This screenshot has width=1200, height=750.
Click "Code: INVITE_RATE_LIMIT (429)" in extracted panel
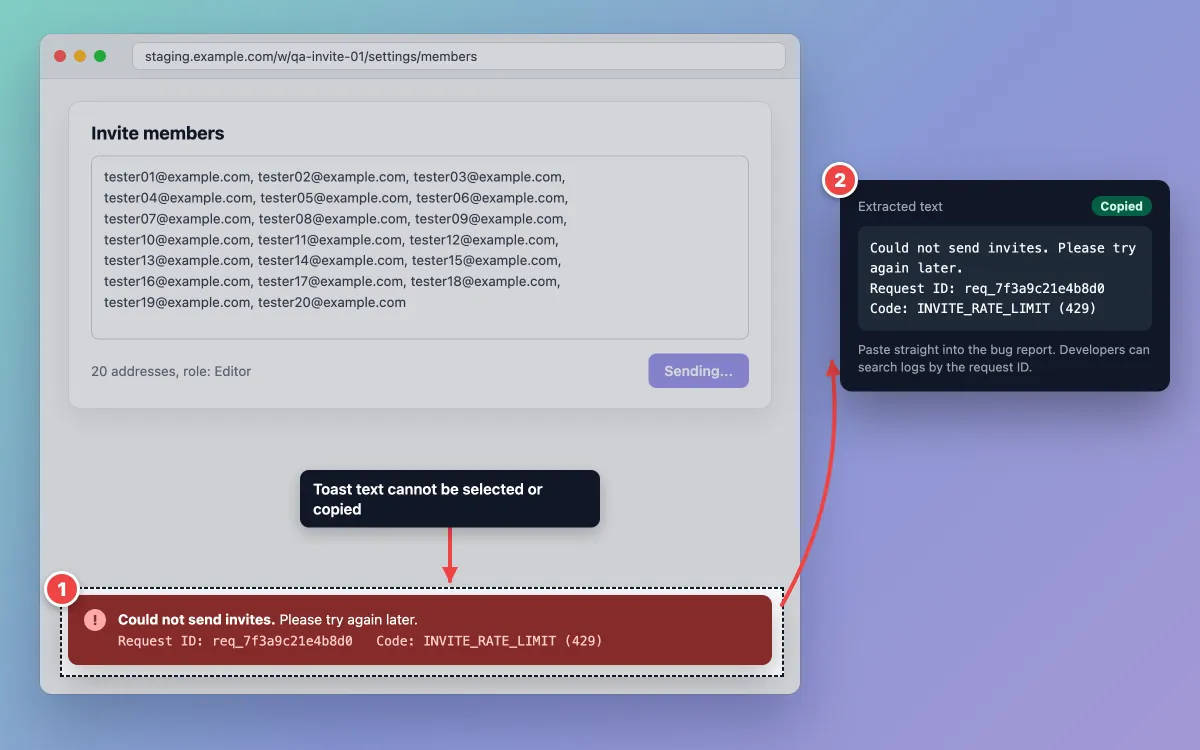(x=983, y=308)
